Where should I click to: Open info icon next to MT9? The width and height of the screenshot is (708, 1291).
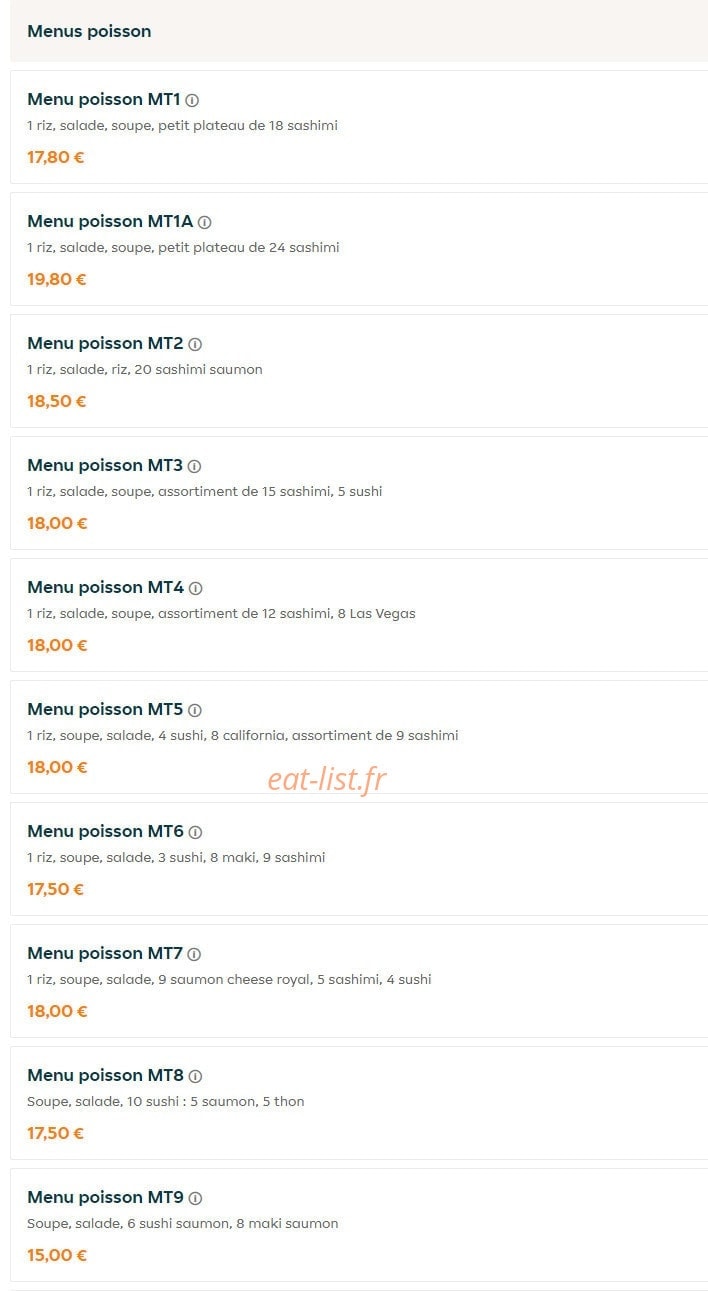pos(195,1198)
